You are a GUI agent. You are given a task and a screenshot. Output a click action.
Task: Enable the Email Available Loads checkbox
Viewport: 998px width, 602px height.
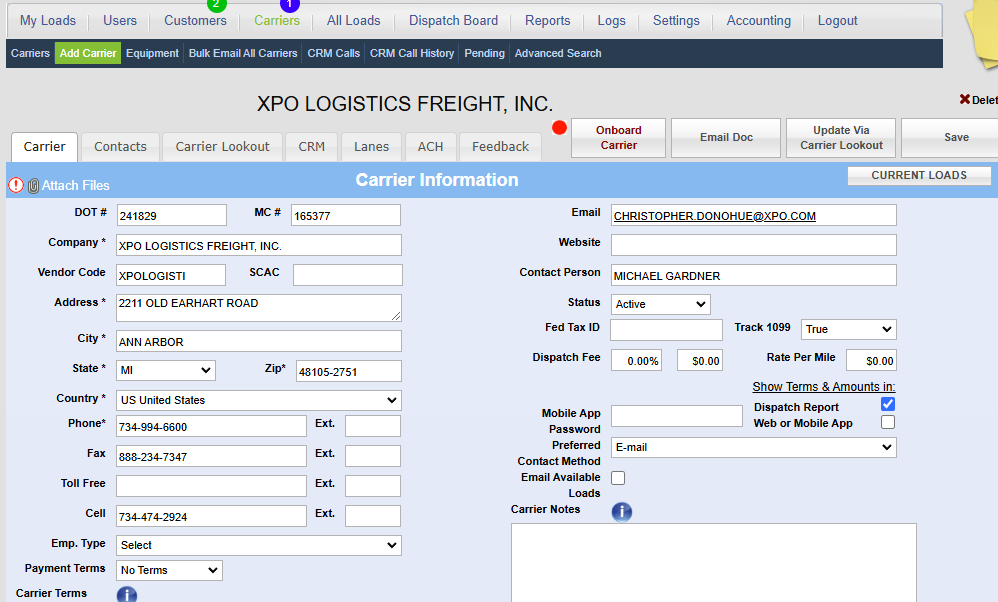tap(618, 478)
